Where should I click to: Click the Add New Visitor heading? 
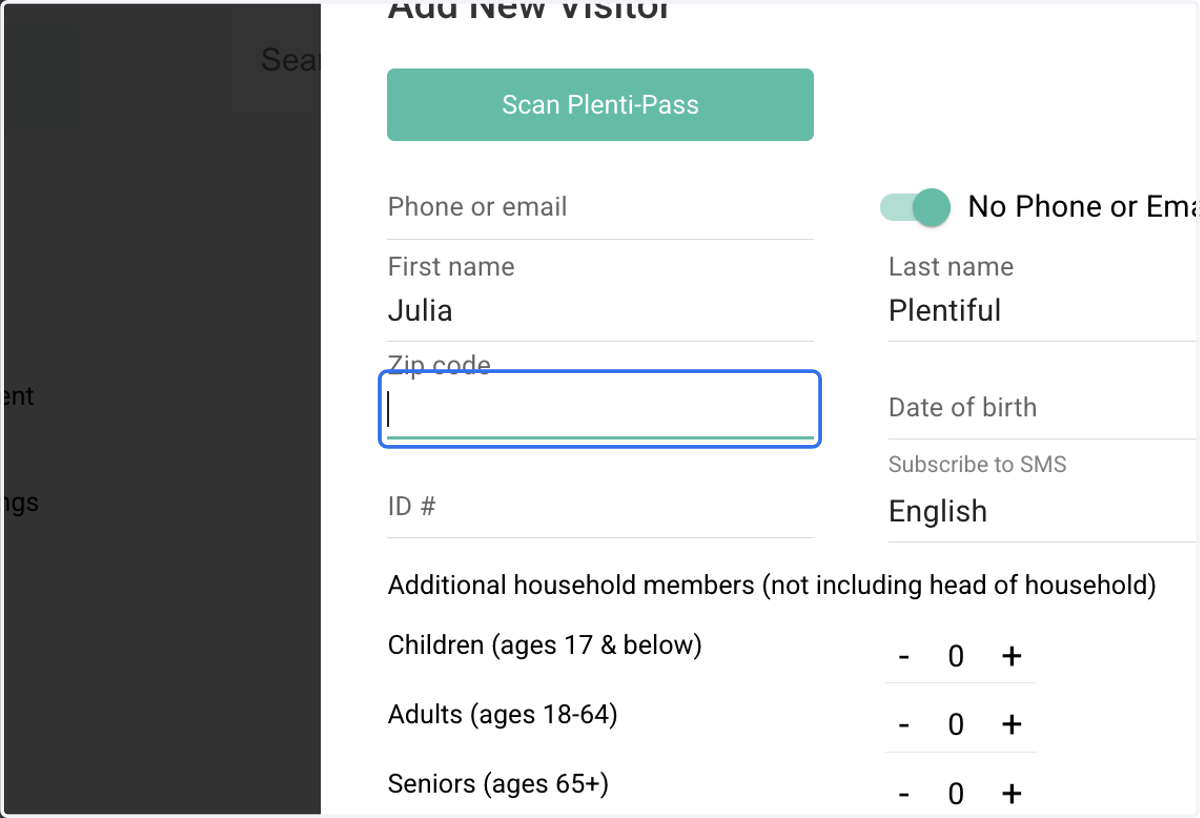coord(529,10)
